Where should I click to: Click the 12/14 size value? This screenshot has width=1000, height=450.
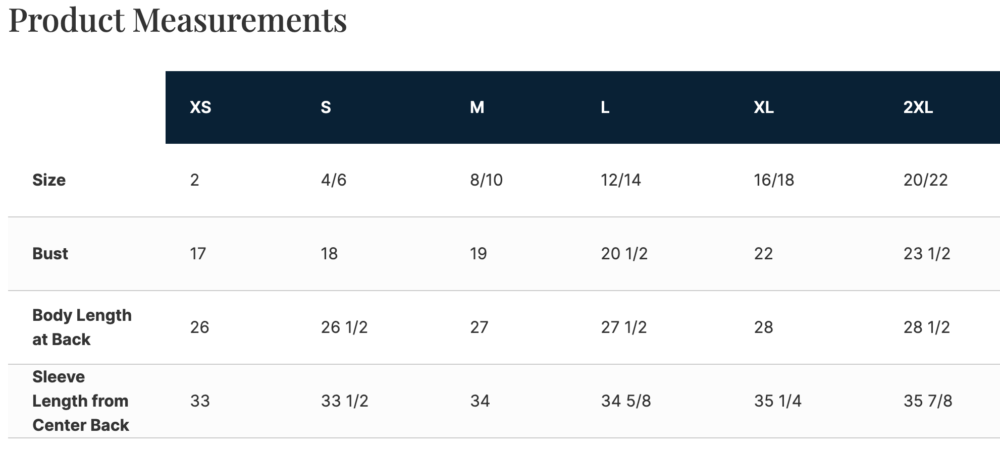pos(620,180)
